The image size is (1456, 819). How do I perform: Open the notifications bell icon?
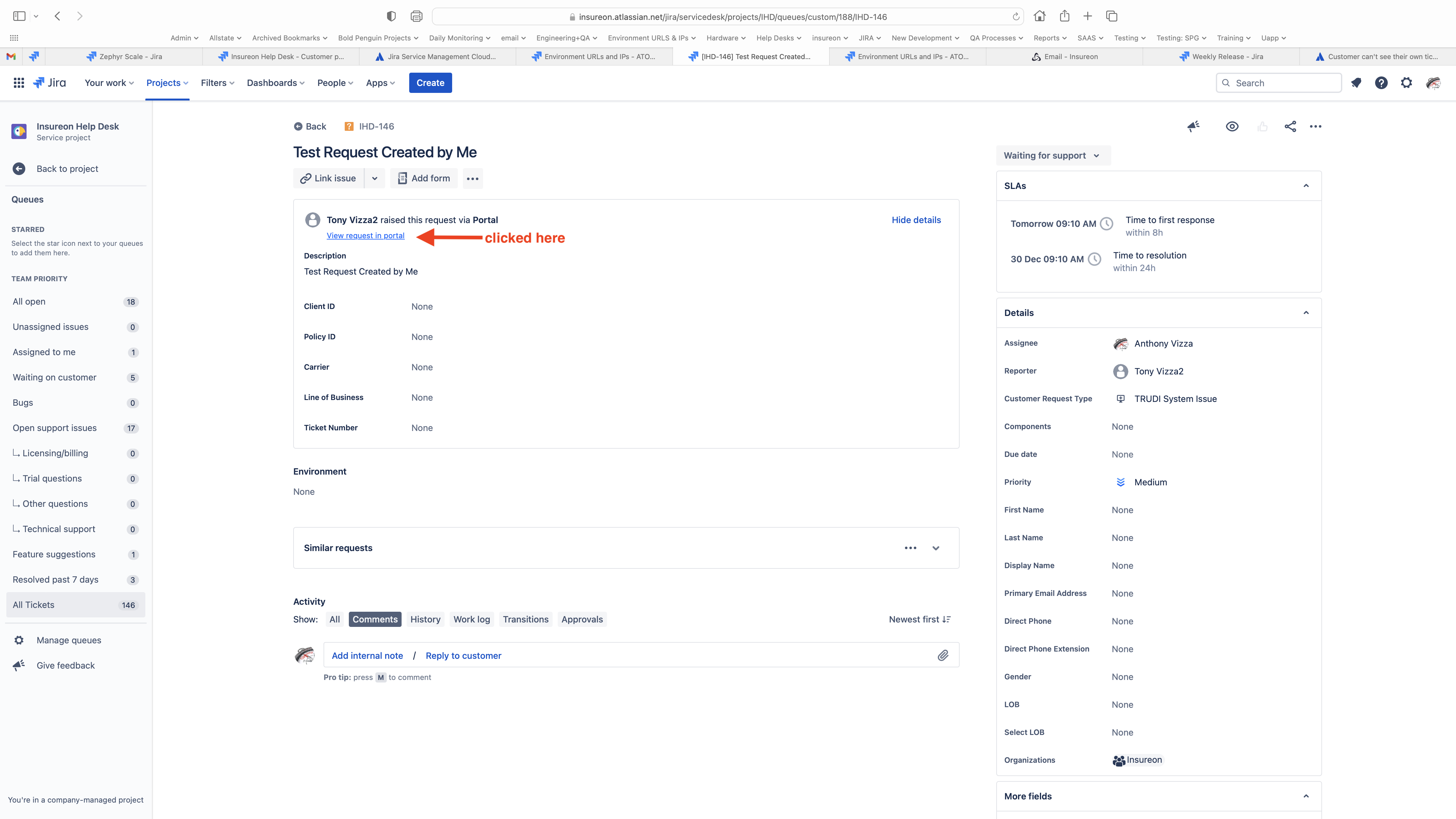click(1356, 83)
